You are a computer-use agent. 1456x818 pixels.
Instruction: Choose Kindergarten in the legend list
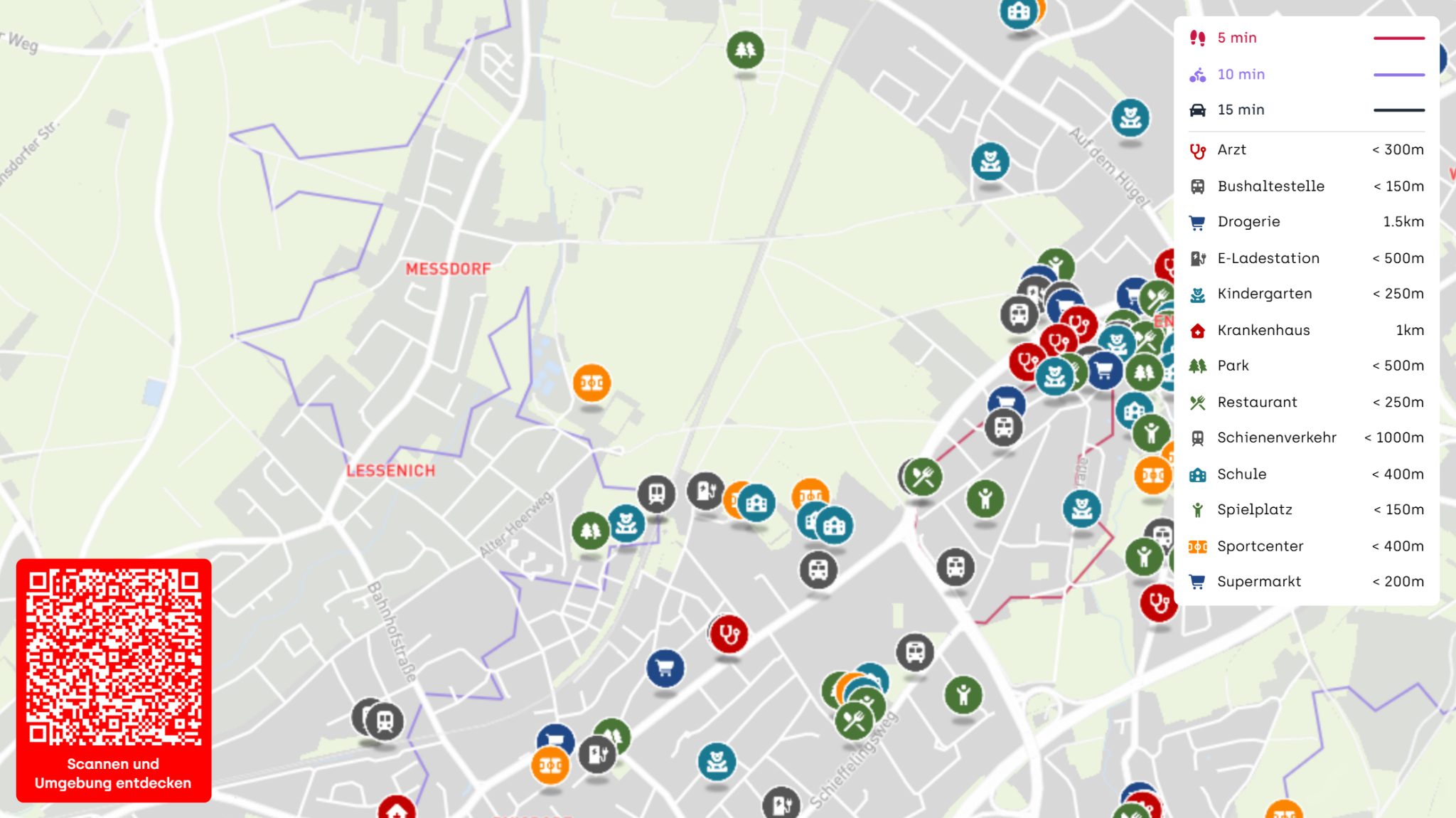point(1307,294)
